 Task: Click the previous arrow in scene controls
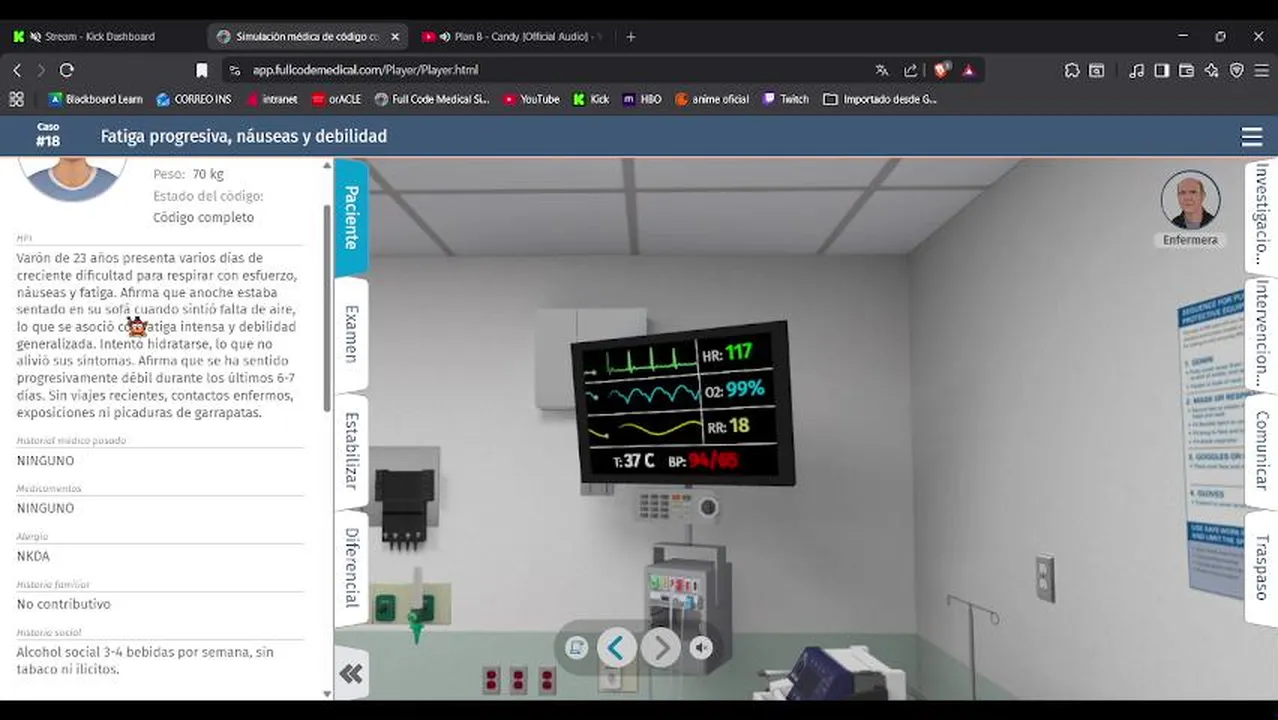[x=617, y=648]
